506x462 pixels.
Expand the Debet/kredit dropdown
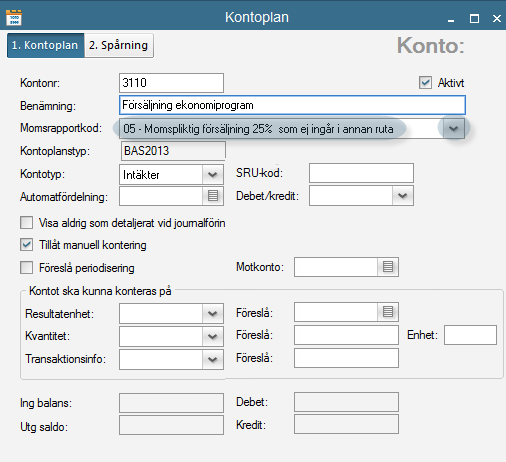pyautogui.click(x=402, y=195)
